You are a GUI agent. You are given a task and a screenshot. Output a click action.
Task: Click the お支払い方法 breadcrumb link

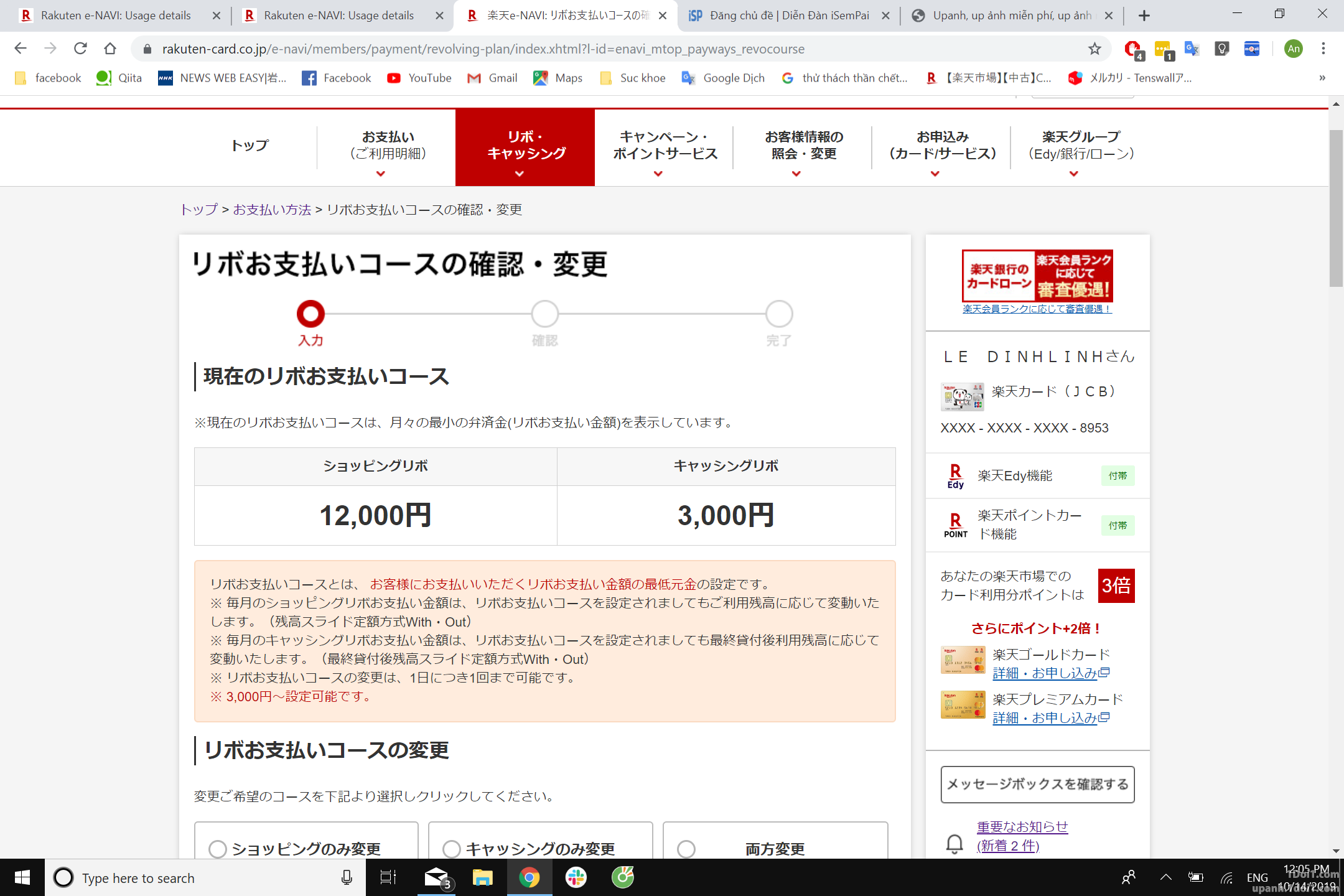[x=272, y=210]
